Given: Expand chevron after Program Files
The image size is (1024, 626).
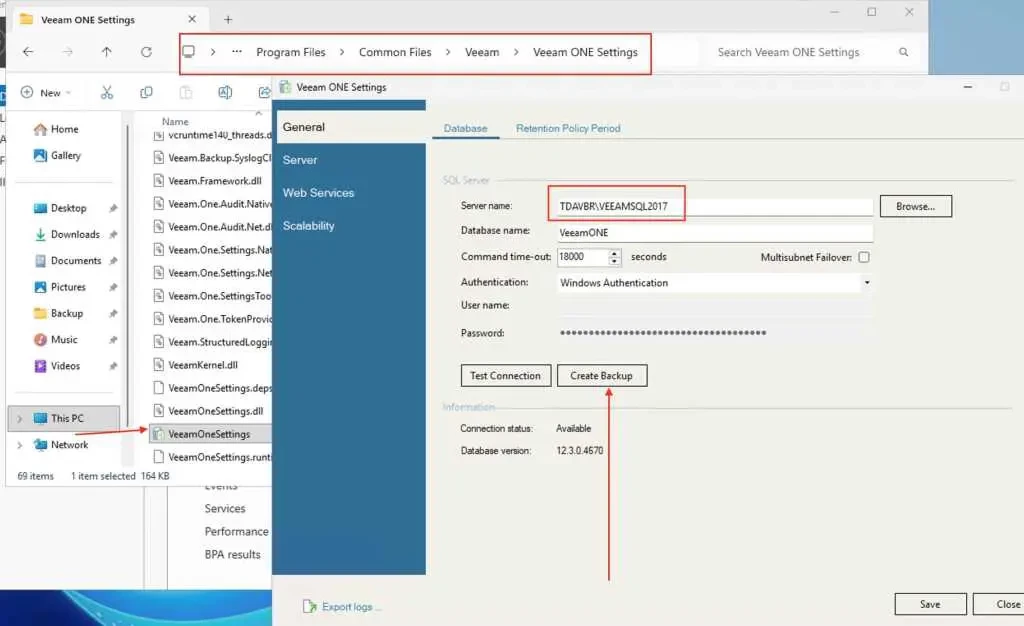Looking at the screenshot, I should click(x=342, y=52).
